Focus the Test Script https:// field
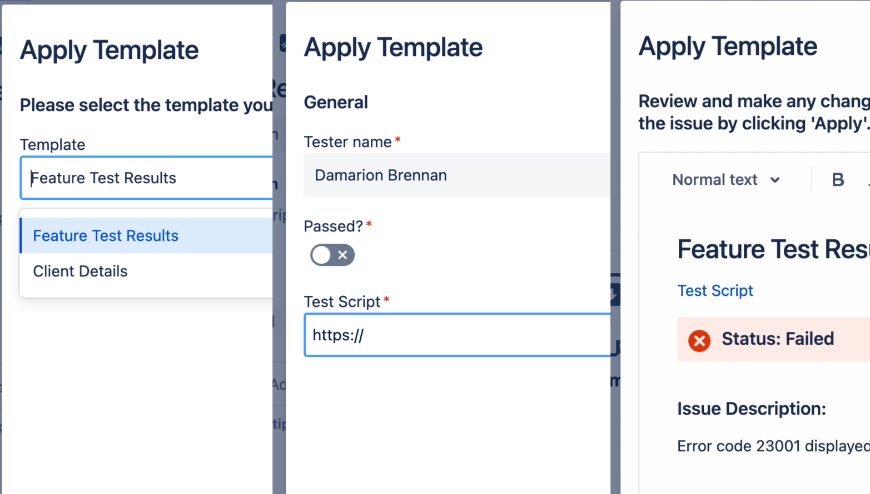The height and width of the screenshot is (494, 870). click(x=456, y=336)
